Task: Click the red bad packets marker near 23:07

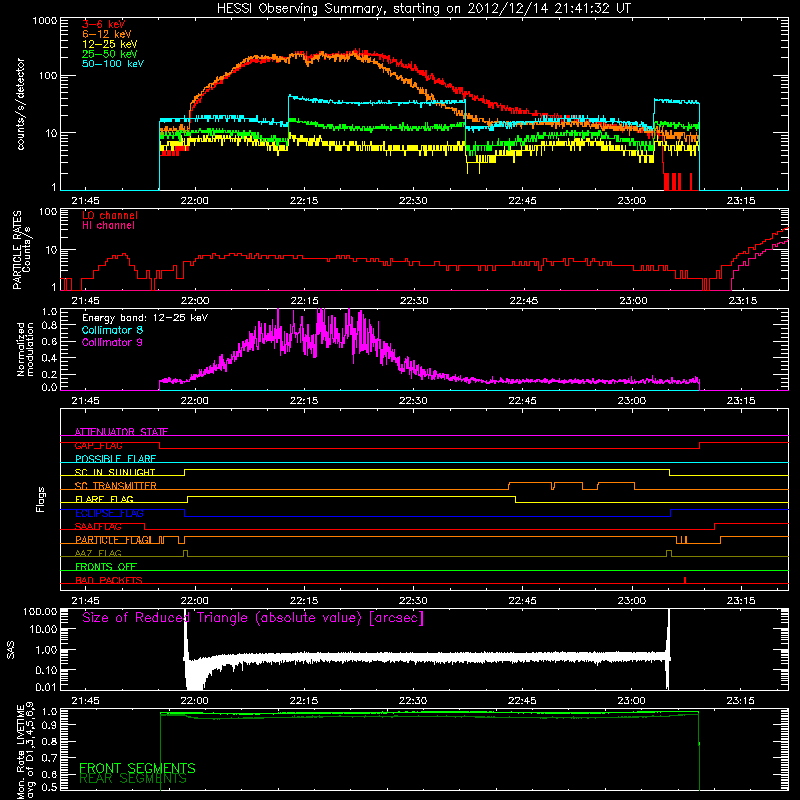Action: [x=685, y=580]
